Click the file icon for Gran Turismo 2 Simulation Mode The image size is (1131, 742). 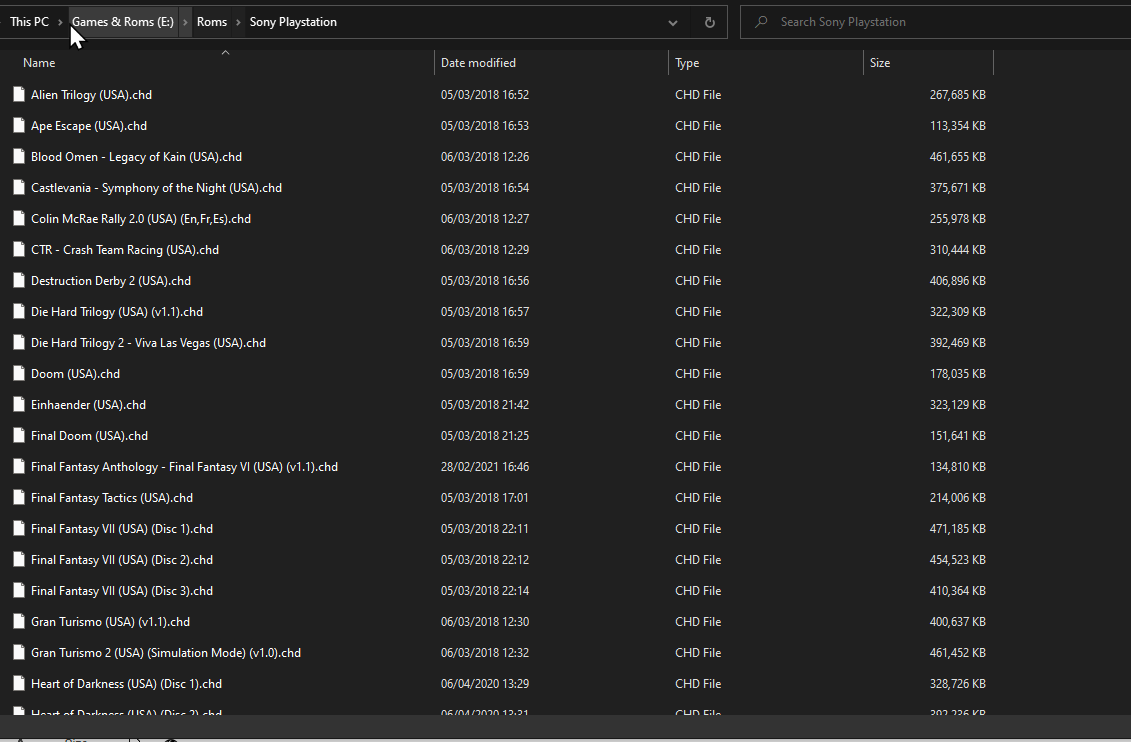[19, 653]
